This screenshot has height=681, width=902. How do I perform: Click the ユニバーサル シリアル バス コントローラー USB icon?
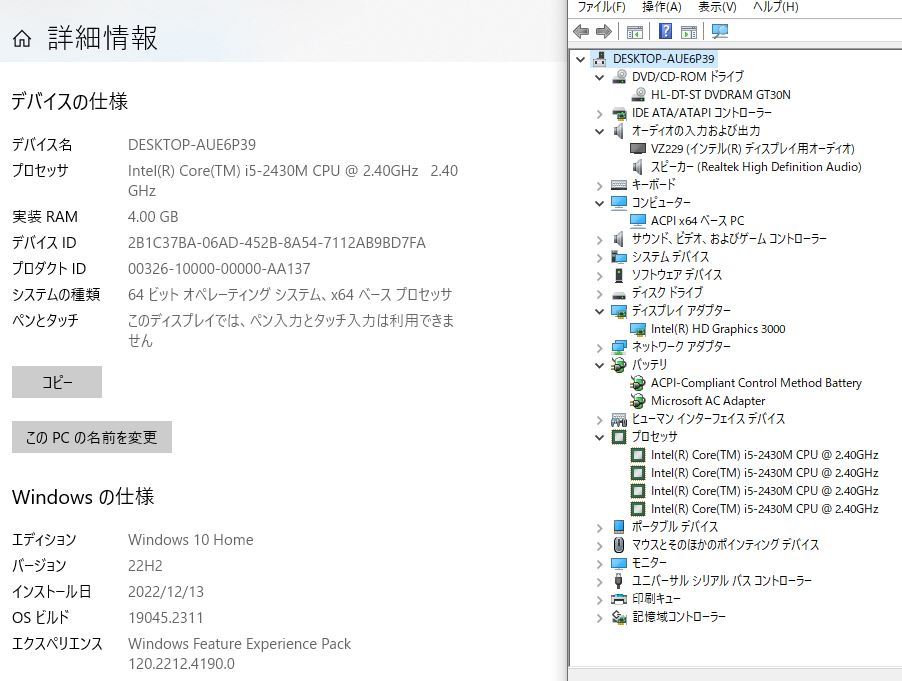[x=619, y=581]
